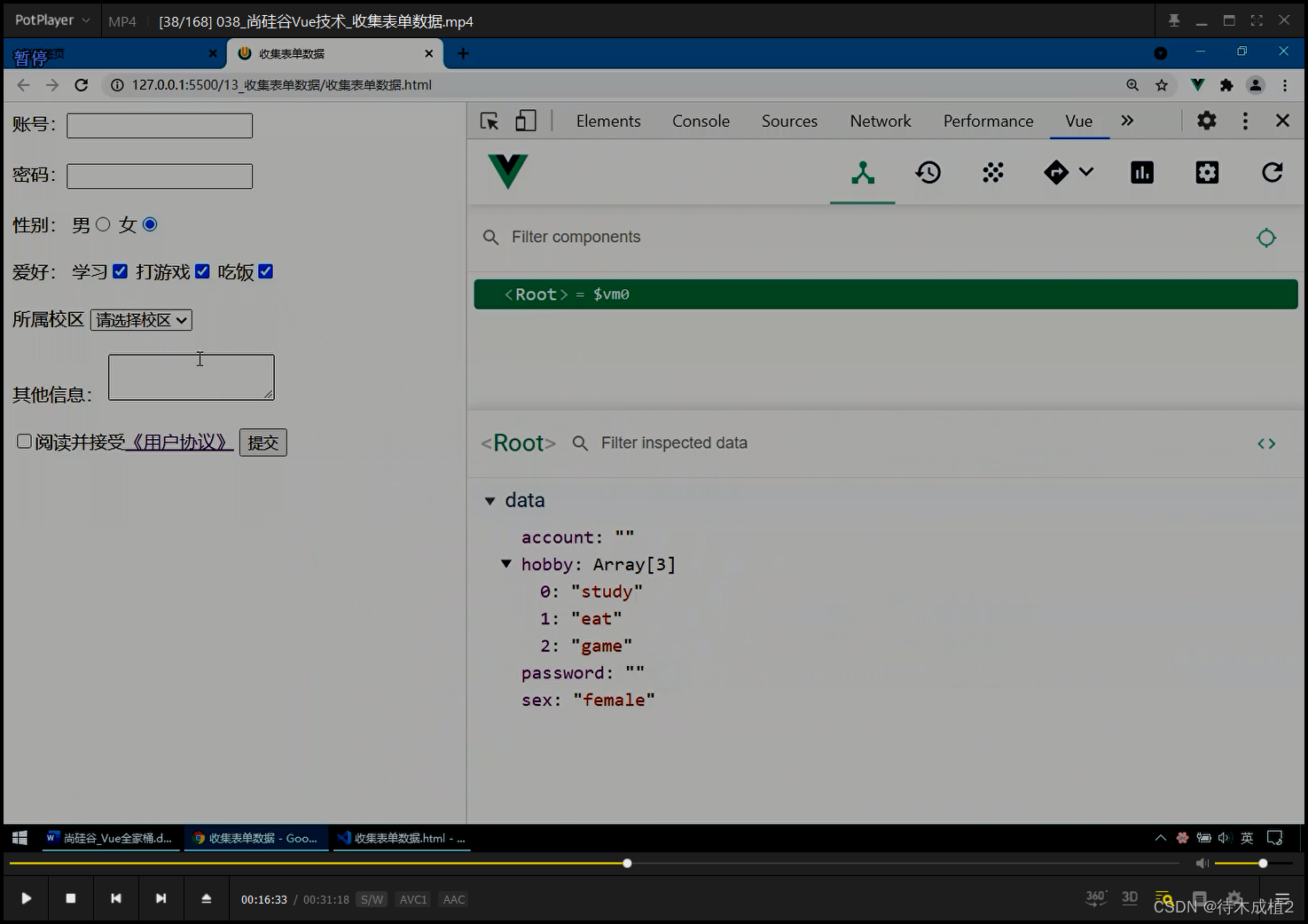This screenshot has width=1308, height=924.
Task: Toggle the device toolbar icon in DevTools
Action: pos(526,121)
